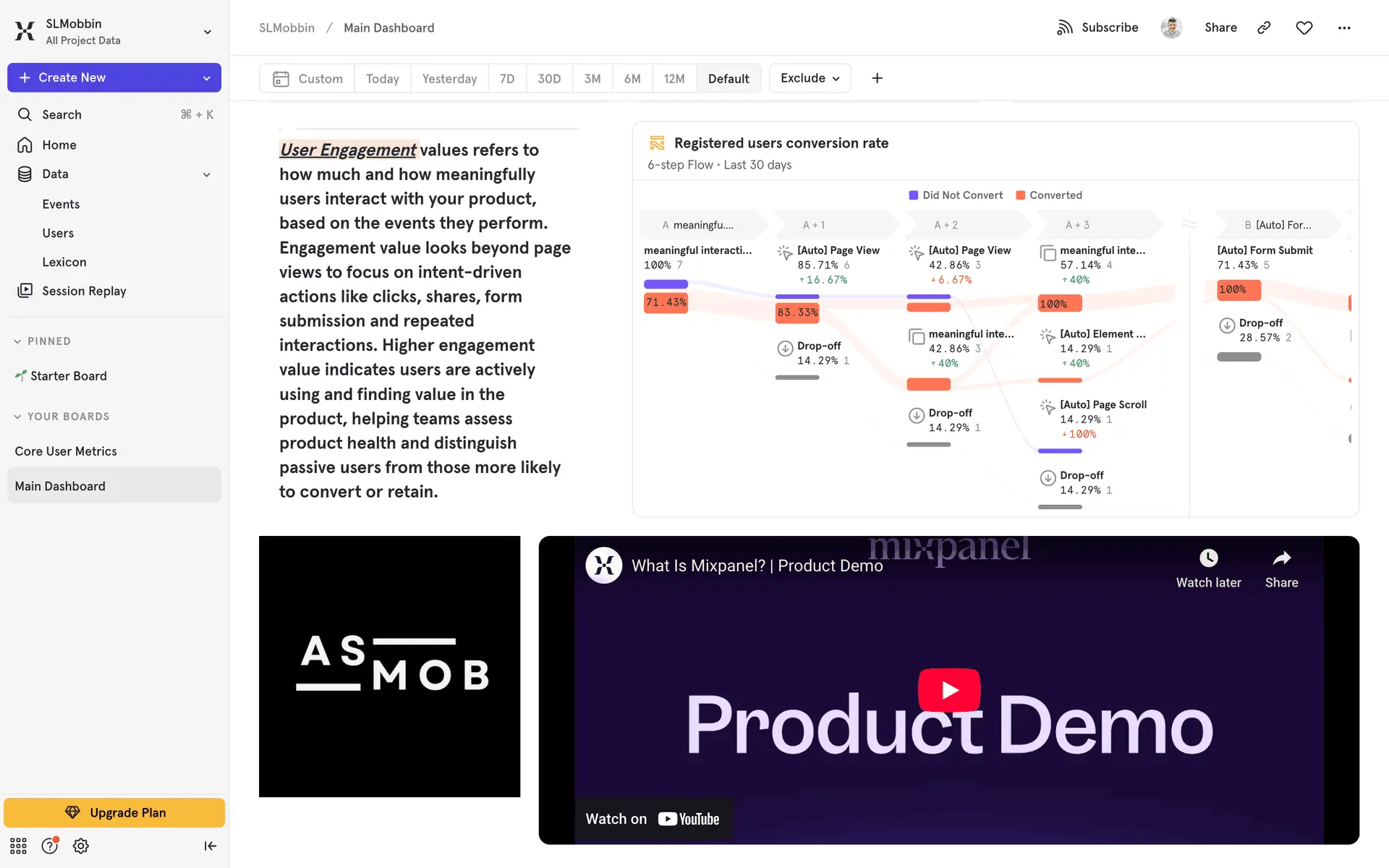Collapse the sidebar with arrow icon
1389x868 pixels.
210,846
